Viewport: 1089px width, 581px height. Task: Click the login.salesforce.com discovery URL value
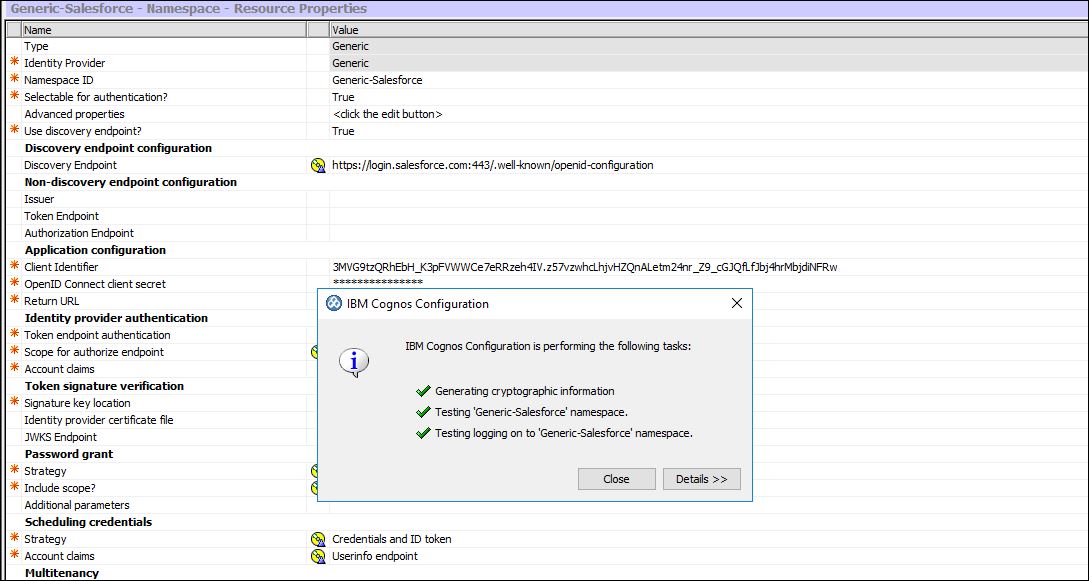point(492,165)
